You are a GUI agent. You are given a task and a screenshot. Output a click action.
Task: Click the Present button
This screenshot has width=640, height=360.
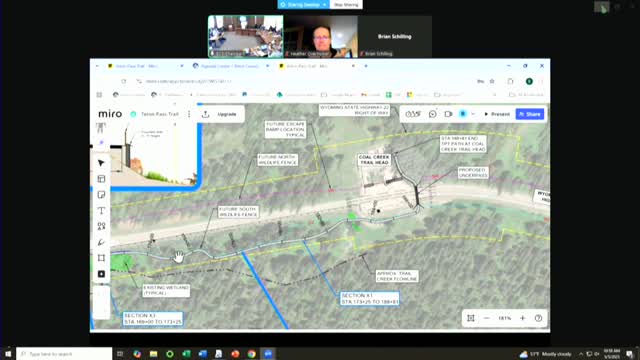tap(497, 114)
